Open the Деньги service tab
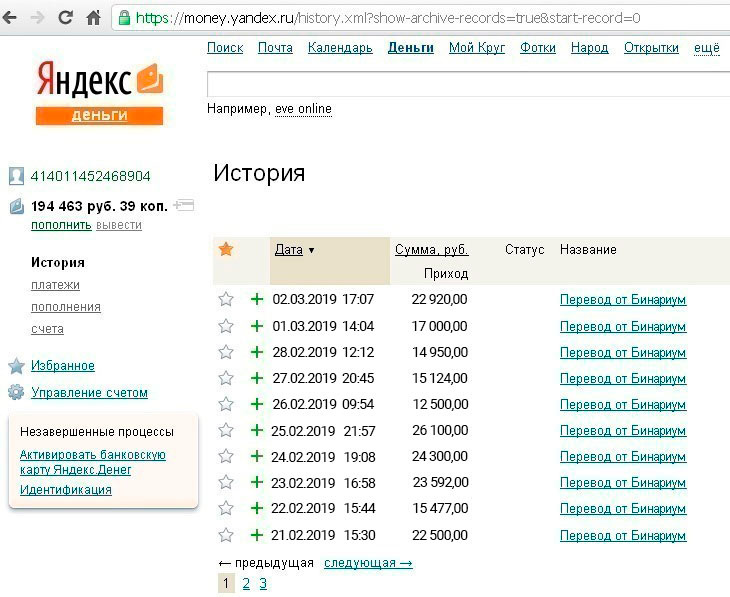Screen dimensions: 730x597 (x=411, y=48)
